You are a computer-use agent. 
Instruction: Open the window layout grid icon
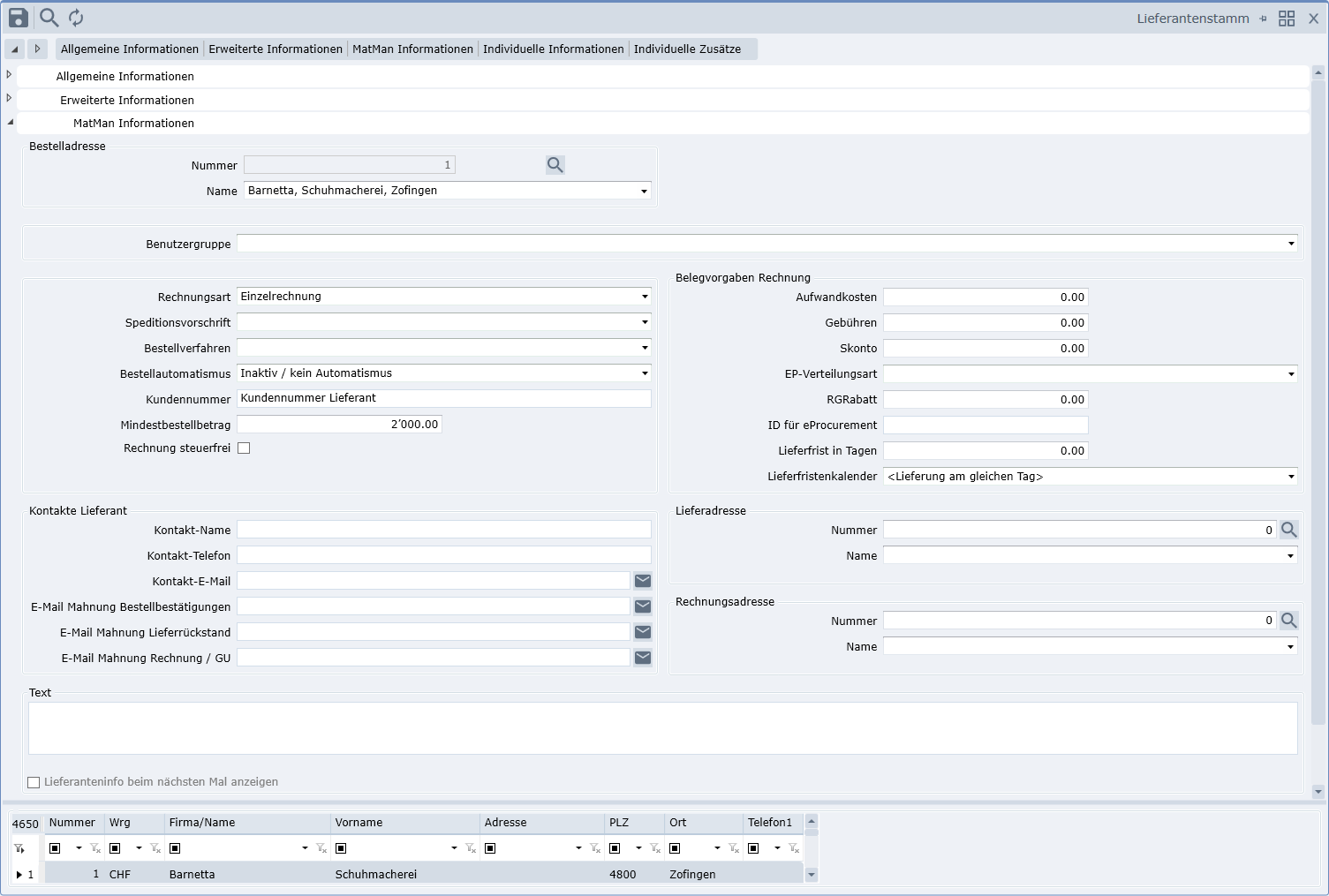click(1287, 19)
